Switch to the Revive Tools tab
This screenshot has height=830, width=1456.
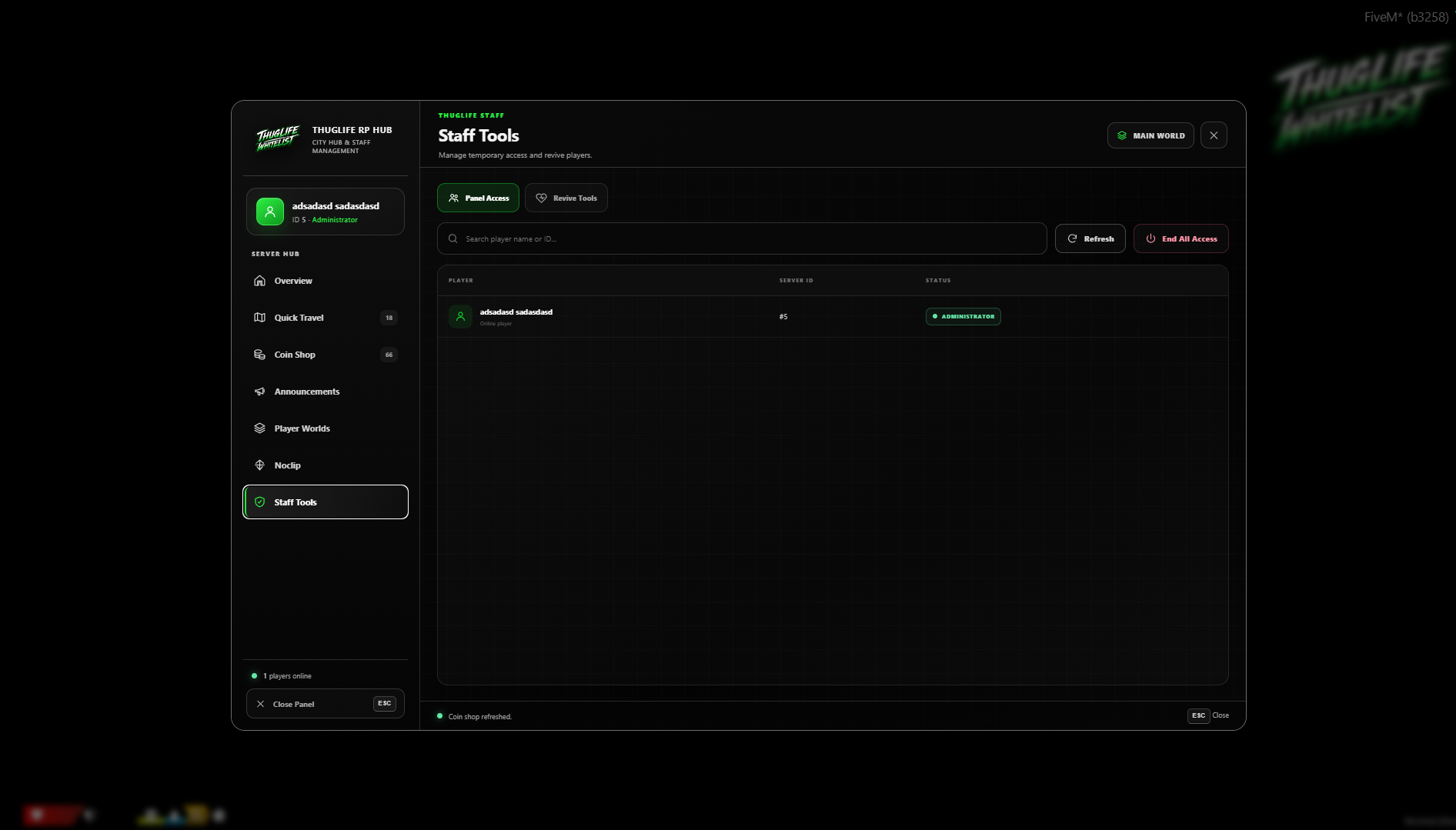[x=566, y=198]
